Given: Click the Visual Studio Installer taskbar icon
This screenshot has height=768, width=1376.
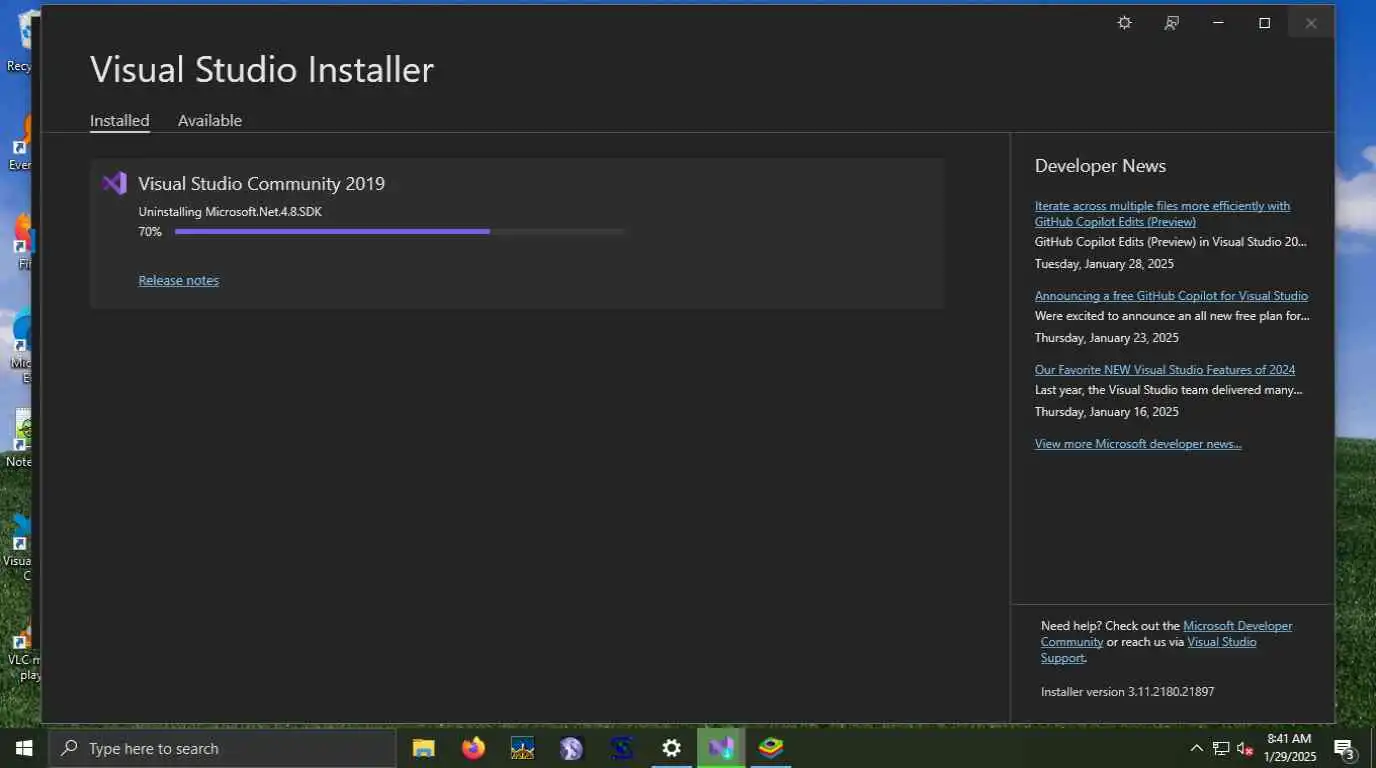Looking at the screenshot, I should coord(721,748).
